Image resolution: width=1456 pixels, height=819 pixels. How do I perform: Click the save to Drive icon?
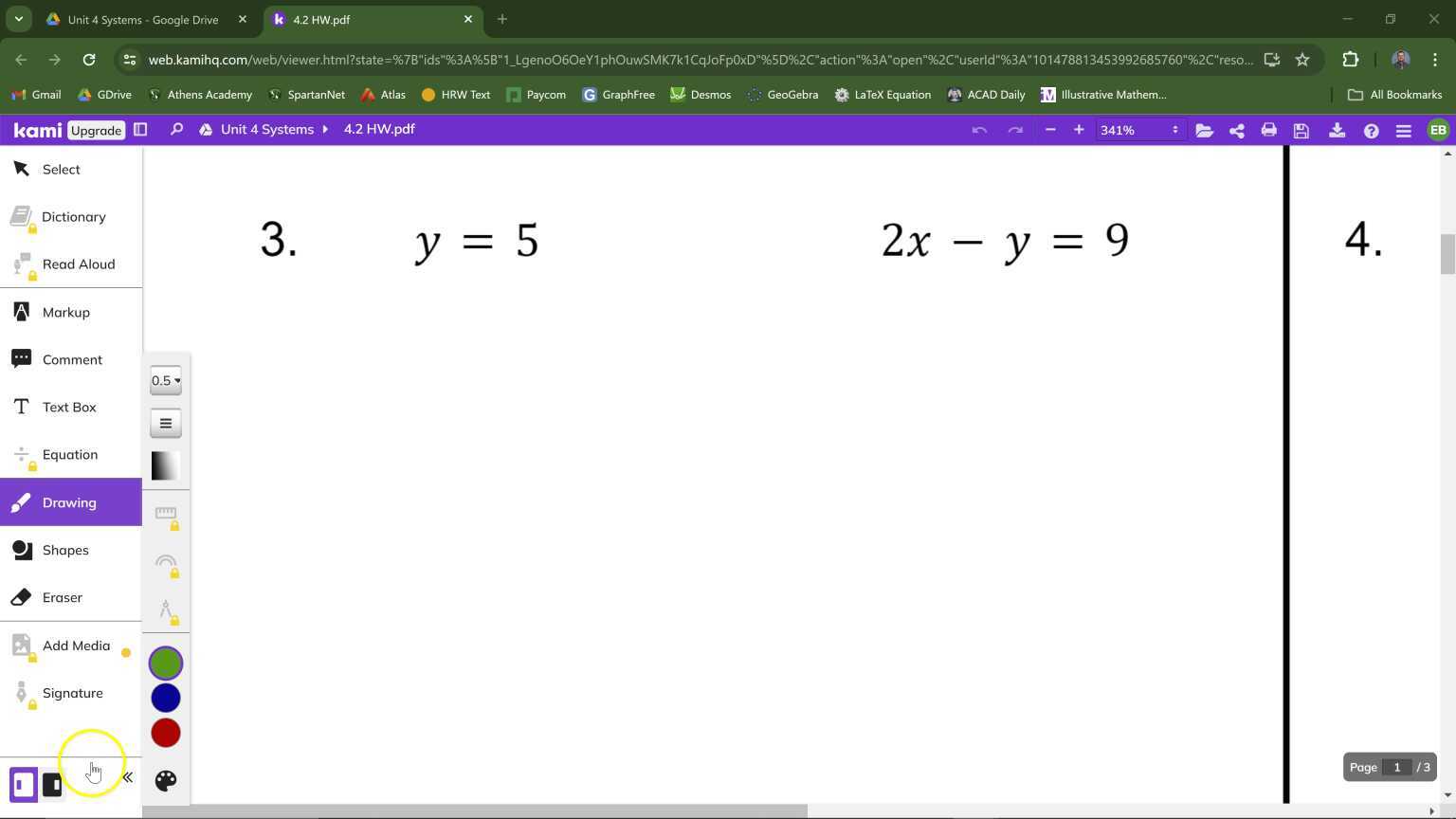(x=1301, y=130)
